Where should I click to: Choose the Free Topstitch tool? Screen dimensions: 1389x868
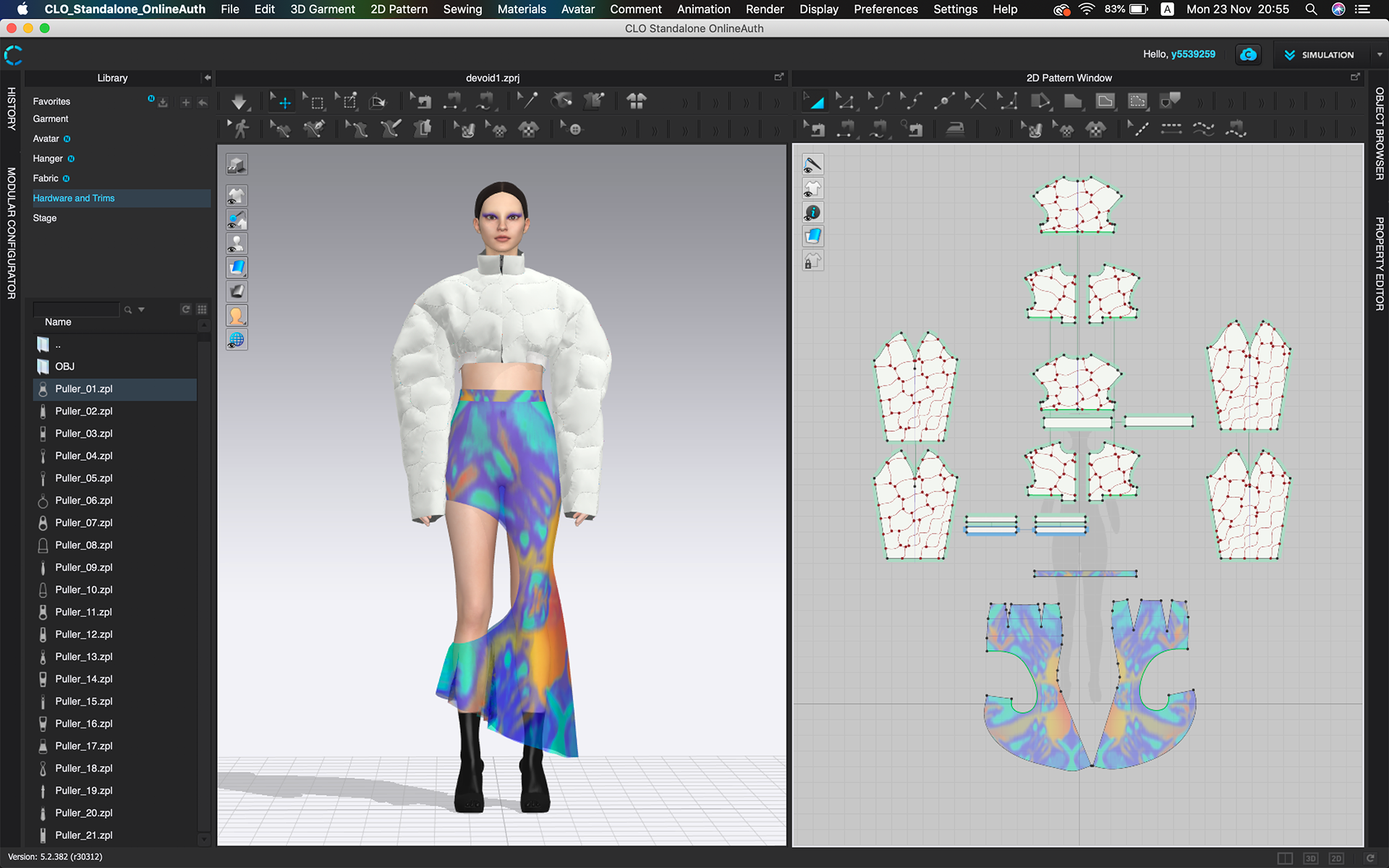click(1204, 129)
